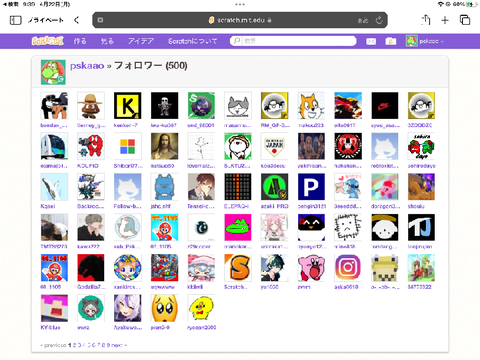Screen dimensions: 480x360
Task: Open the orange Scratch Cat avatar
Action: [311, 106]
